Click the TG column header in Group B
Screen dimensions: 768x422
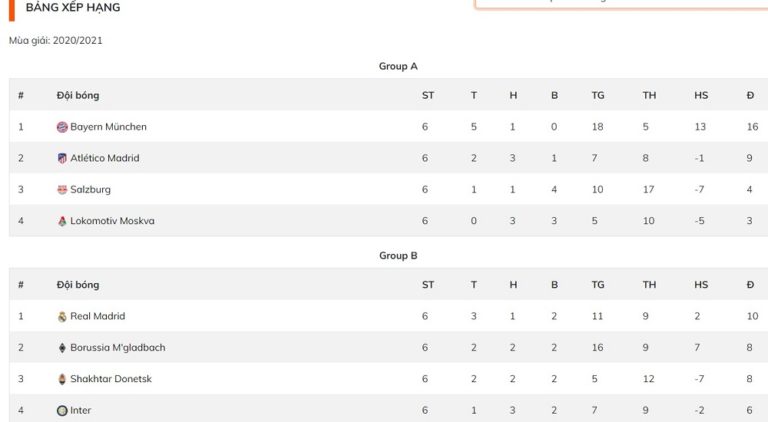pos(598,285)
